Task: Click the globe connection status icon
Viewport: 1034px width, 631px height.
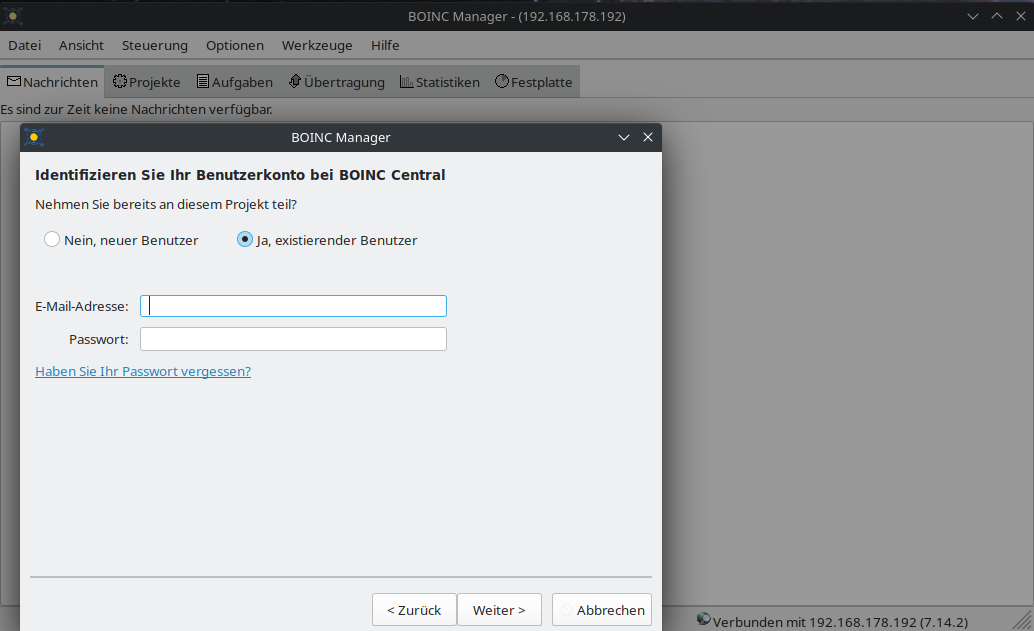Action: tap(704, 620)
